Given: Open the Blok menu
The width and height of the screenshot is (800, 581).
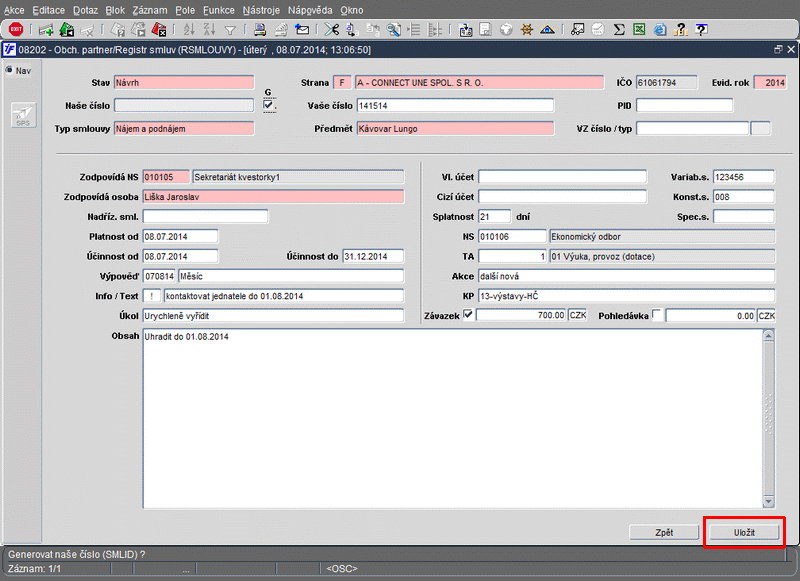Looking at the screenshot, I should (115, 10).
